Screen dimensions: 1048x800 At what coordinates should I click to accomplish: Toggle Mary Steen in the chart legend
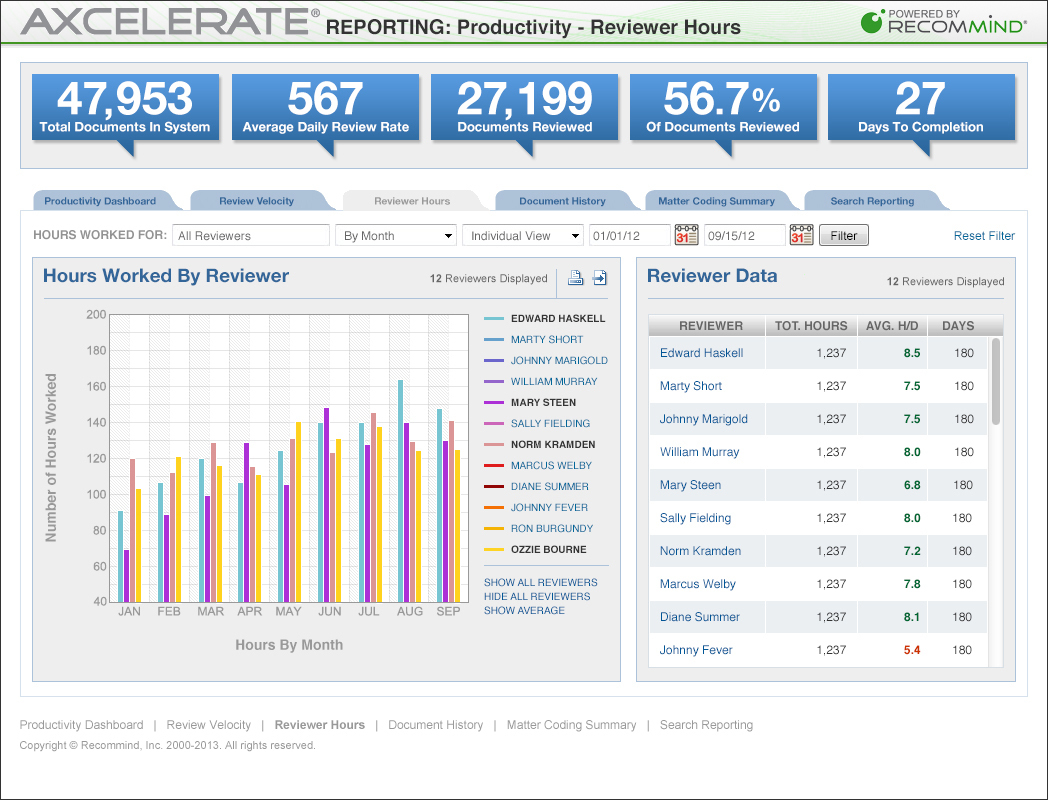point(543,402)
